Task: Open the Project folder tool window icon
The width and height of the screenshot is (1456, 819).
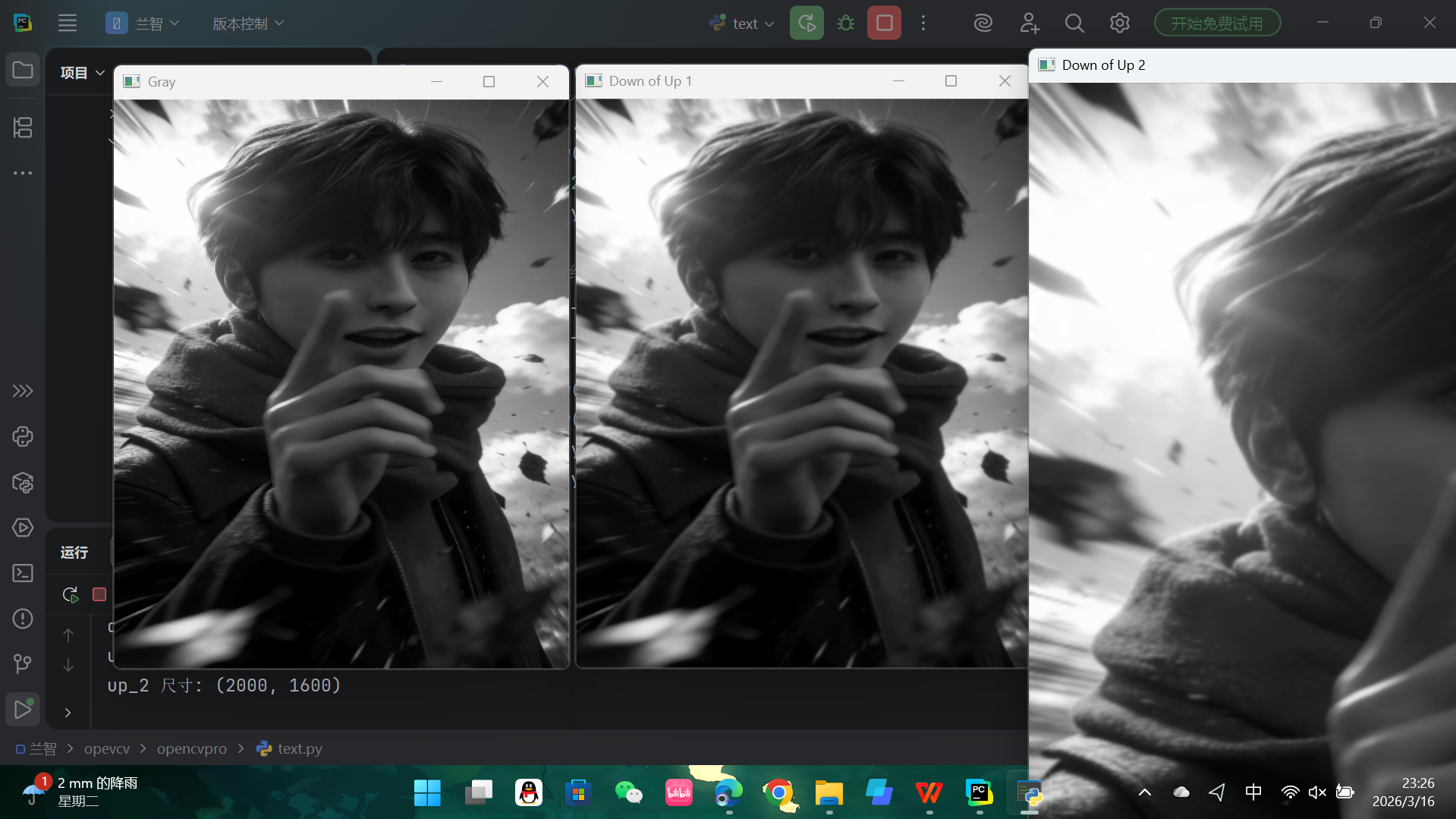Action: pos(23,71)
